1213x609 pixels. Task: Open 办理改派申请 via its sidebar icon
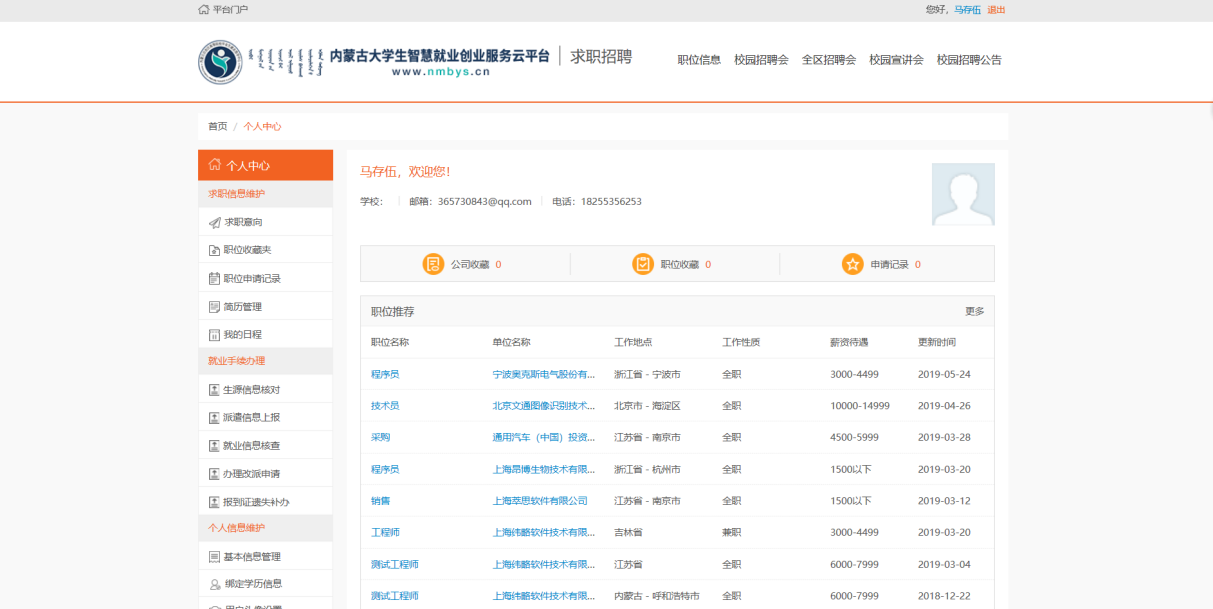(214, 474)
